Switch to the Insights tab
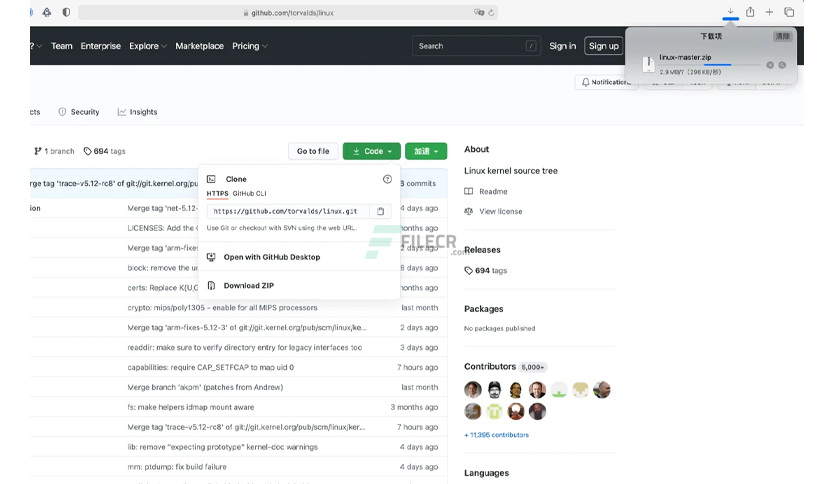The width and height of the screenshot is (836, 484). click(138, 112)
